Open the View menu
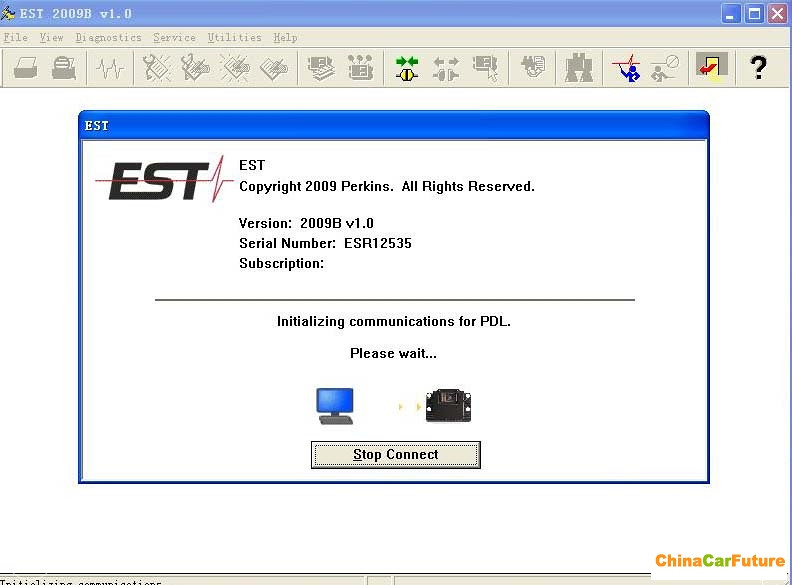 pos(51,38)
